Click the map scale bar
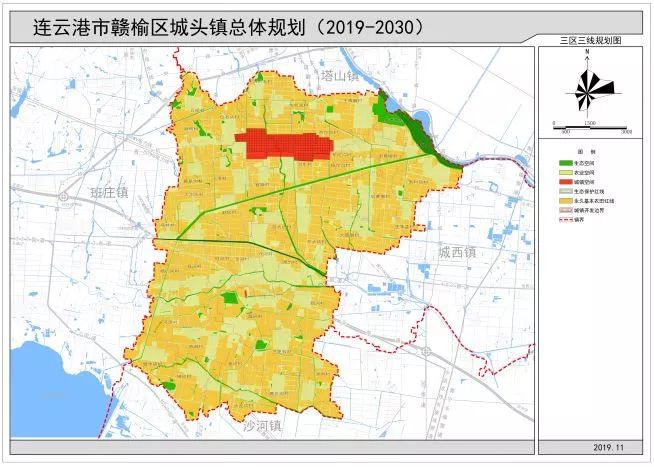The width and height of the screenshot is (654, 467). tap(591, 127)
